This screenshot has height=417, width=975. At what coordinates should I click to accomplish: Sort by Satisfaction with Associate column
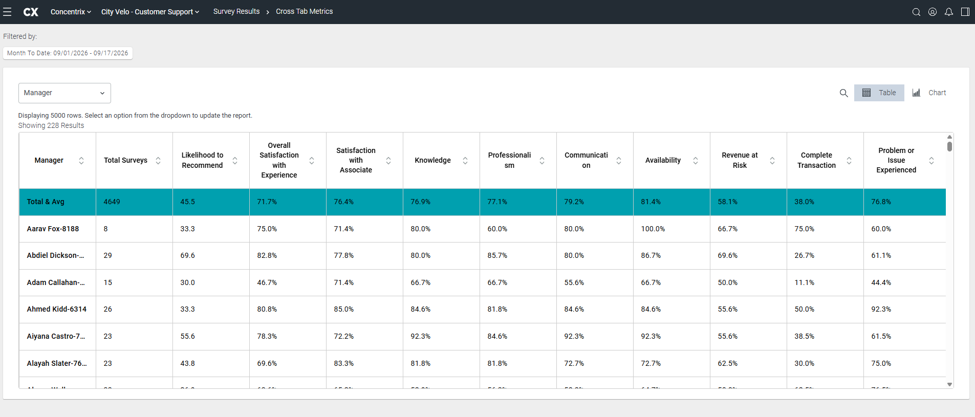click(389, 160)
